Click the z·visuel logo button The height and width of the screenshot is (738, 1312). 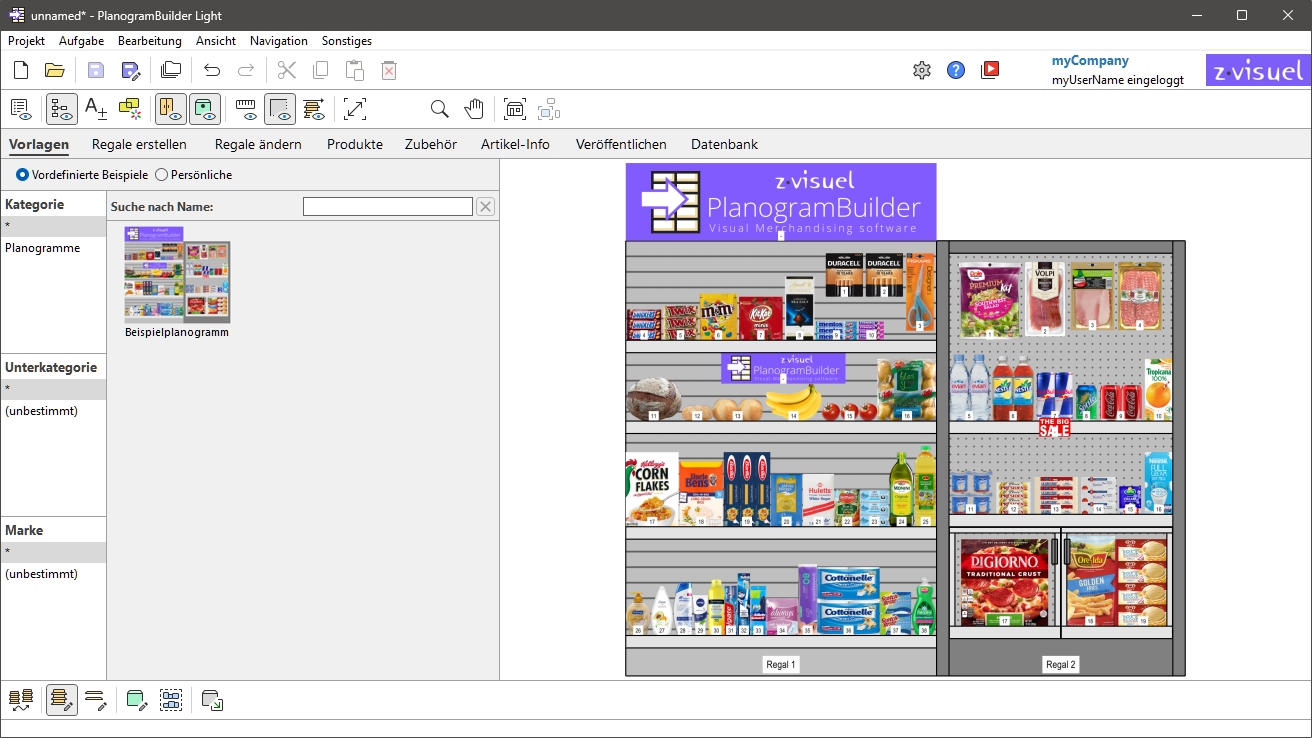coord(1258,70)
